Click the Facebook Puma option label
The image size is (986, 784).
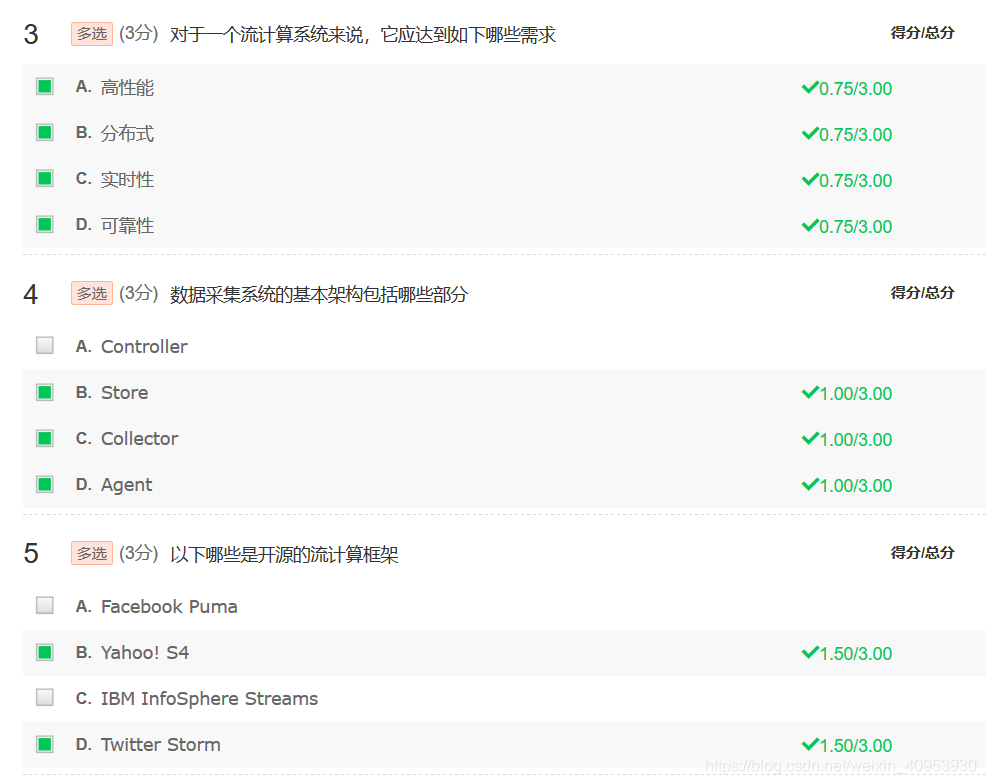coord(169,606)
